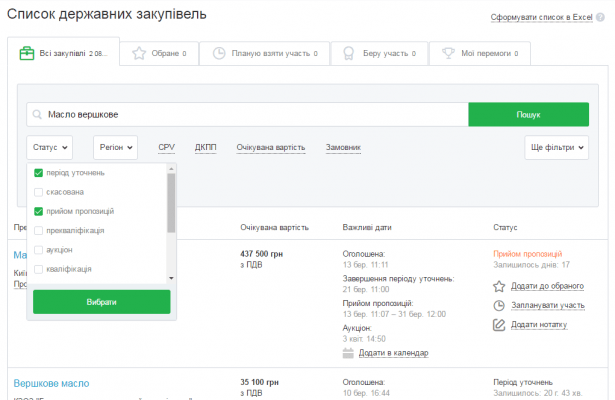This screenshot has width=615, height=400.
Task: Confirm status selection with Вибрати button
Action: point(101,302)
